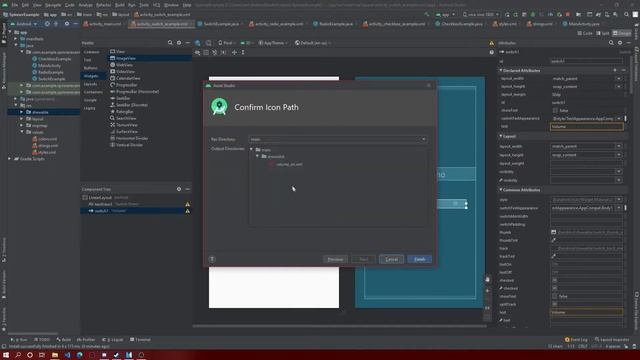Open the File menu
This screenshot has width=640, height=360.
coord(15,5)
